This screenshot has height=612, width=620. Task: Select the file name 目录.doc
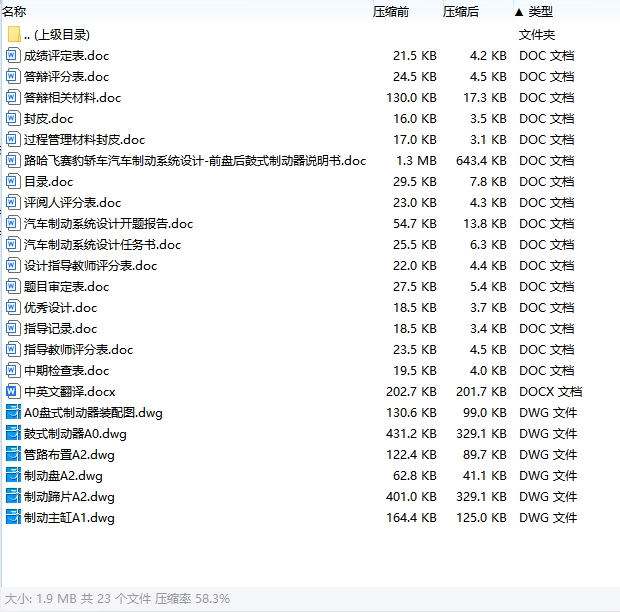pos(49,181)
